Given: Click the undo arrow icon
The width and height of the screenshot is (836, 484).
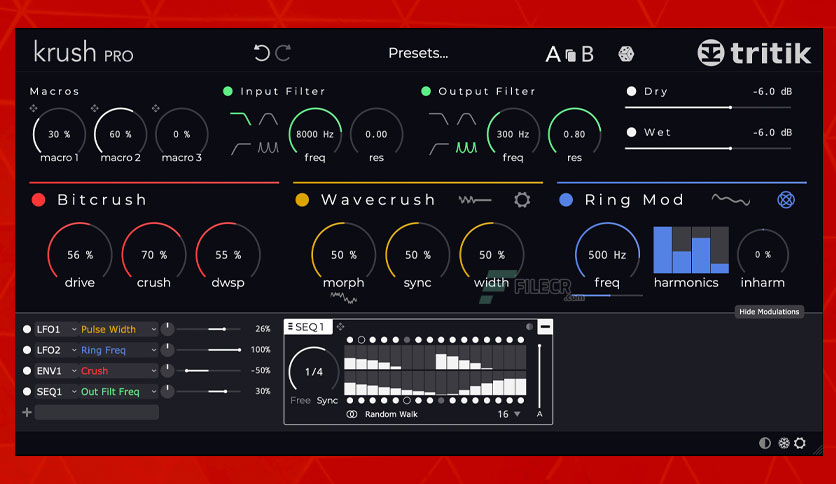Looking at the screenshot, I should (x=261, y=53).
